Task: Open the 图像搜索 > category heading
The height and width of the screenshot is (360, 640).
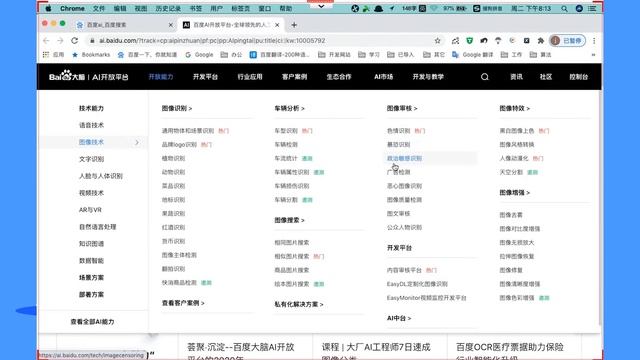Action: (289, 220)
